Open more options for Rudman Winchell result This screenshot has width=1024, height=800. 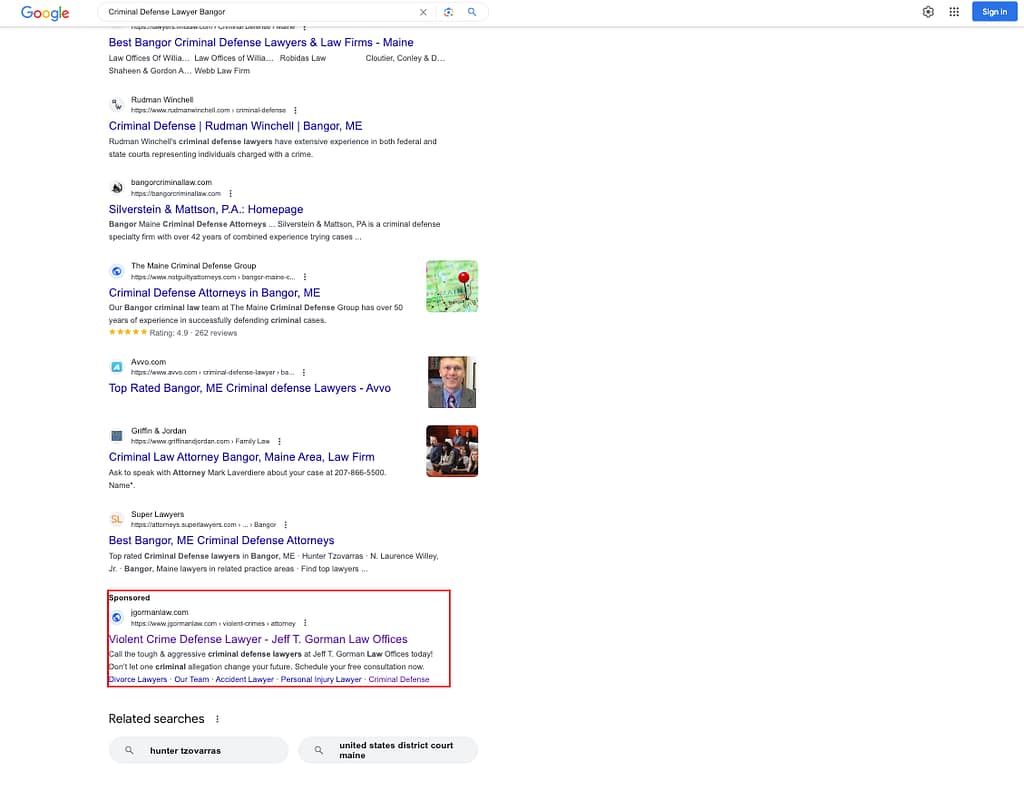(295, 110)
